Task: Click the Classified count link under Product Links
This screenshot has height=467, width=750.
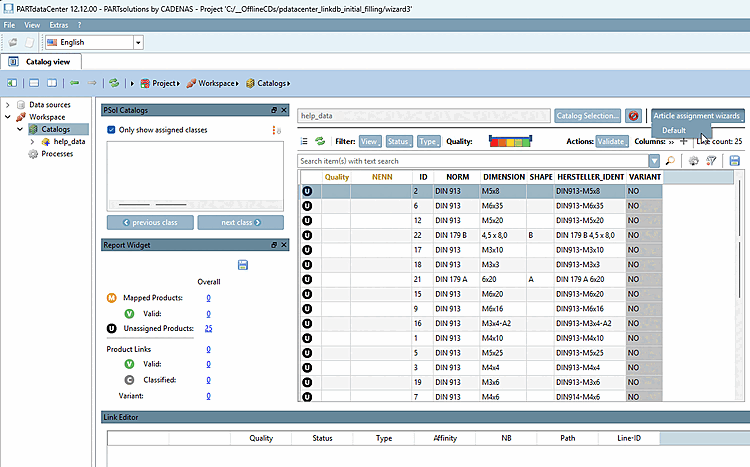Action: tap(208, 380)
